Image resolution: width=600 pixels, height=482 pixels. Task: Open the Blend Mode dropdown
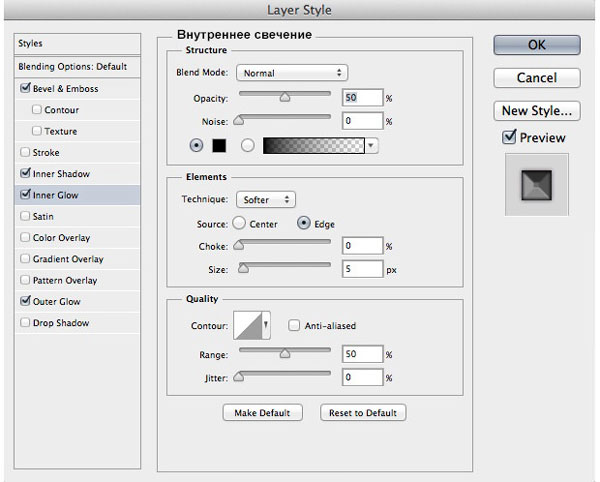tap(292, 73)
